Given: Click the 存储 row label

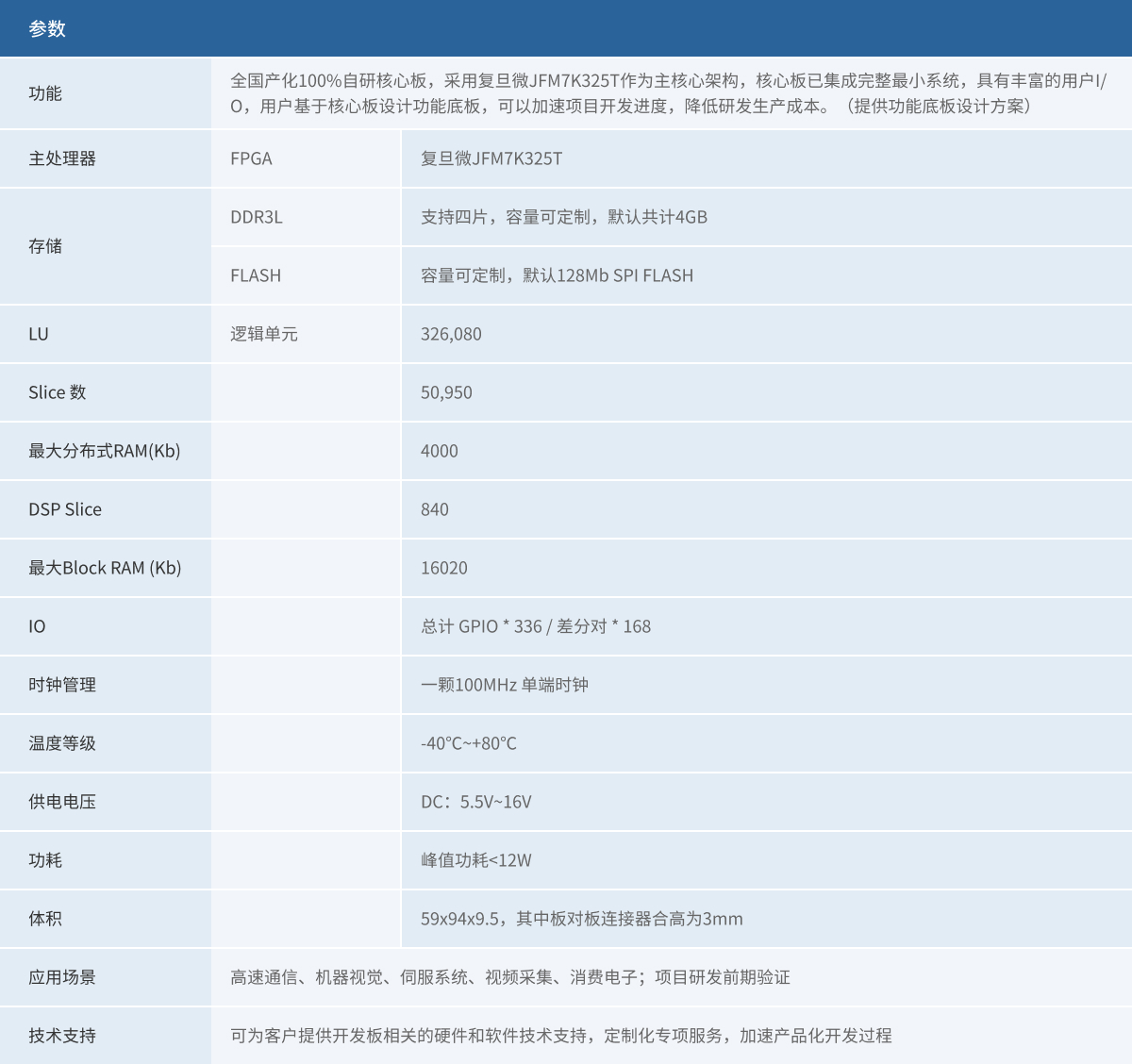Looking at the screenshot, I should [45, 246].
